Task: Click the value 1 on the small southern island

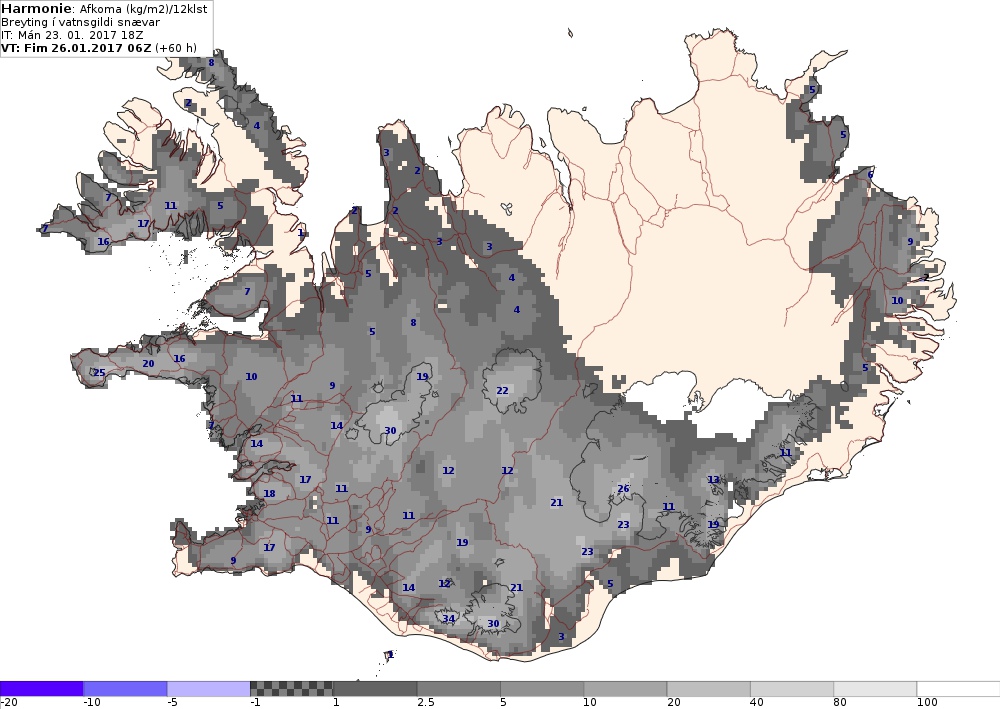Action: click(390, 654)
